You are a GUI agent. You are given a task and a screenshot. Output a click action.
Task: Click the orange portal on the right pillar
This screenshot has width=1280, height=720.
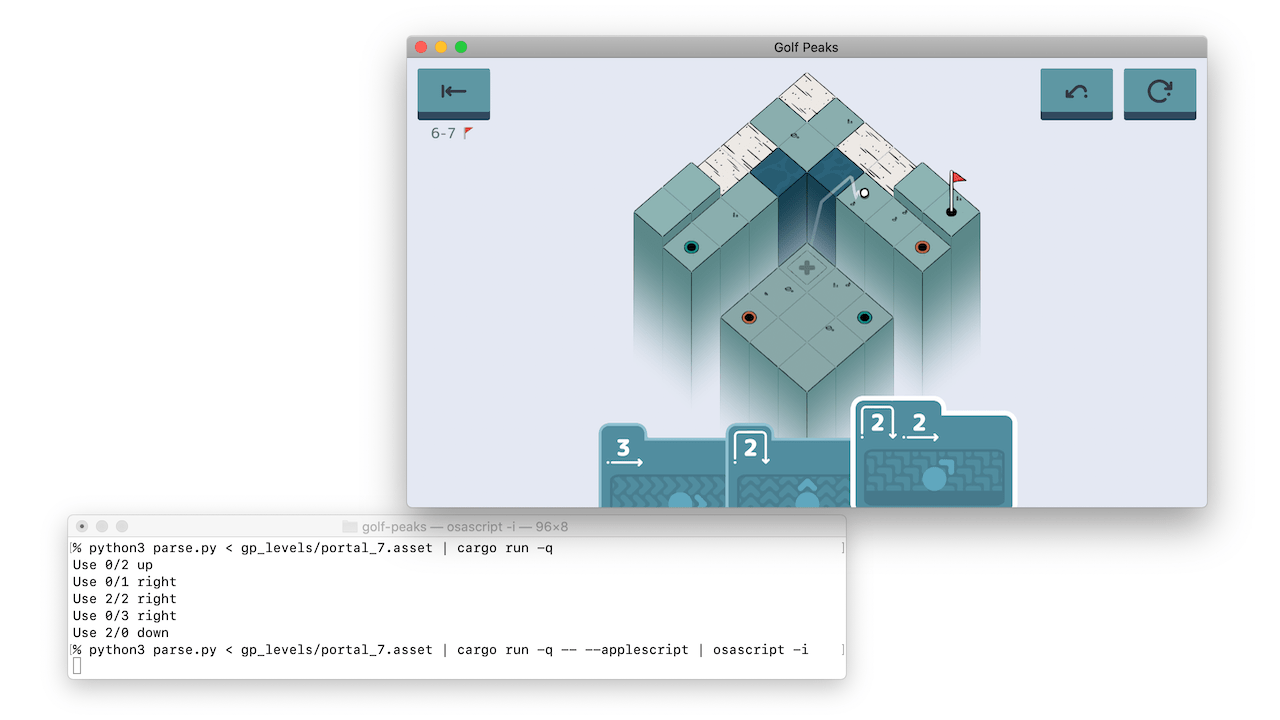click(x=922, y=246)
